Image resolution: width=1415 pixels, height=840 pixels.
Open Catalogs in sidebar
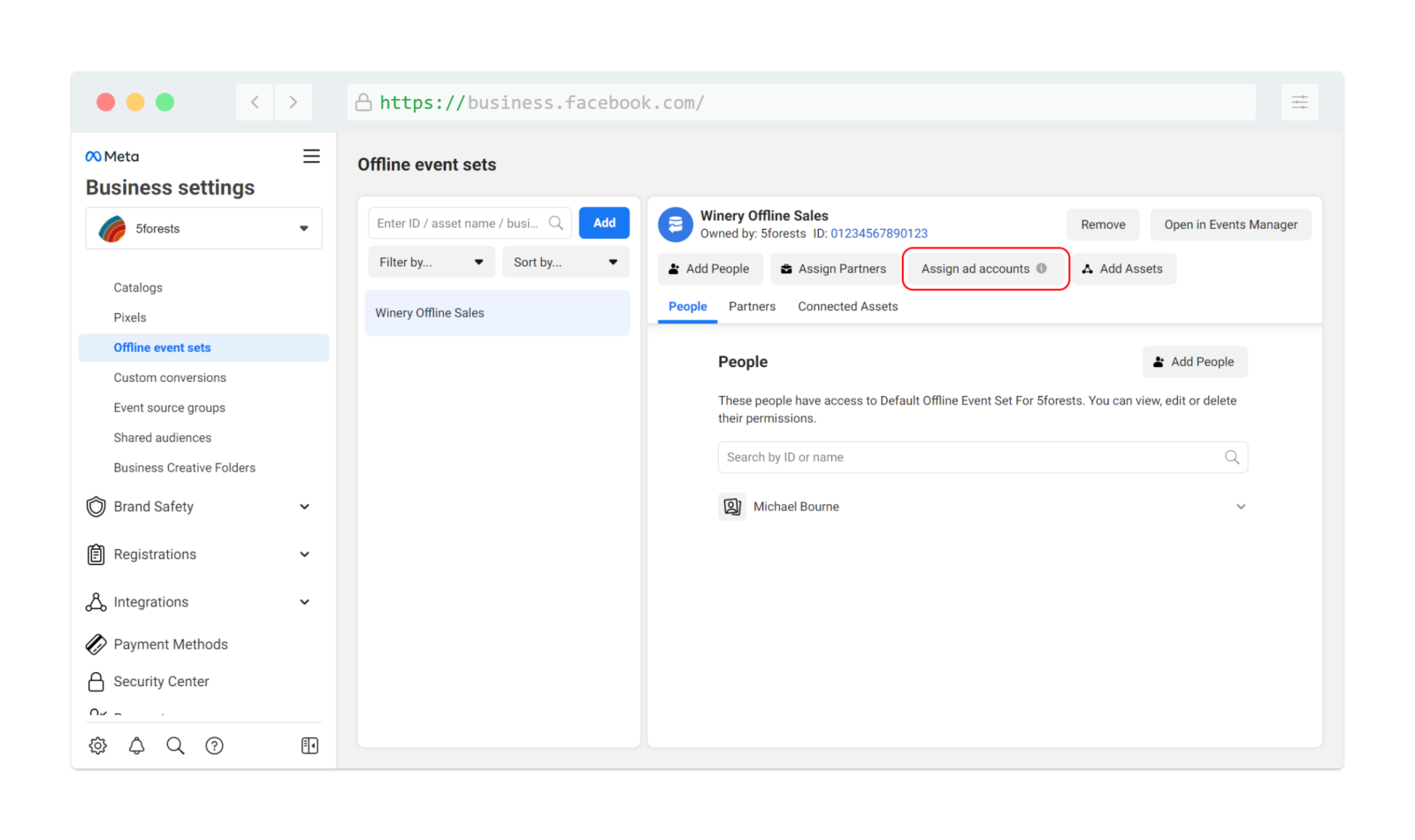tap(138, 287)
